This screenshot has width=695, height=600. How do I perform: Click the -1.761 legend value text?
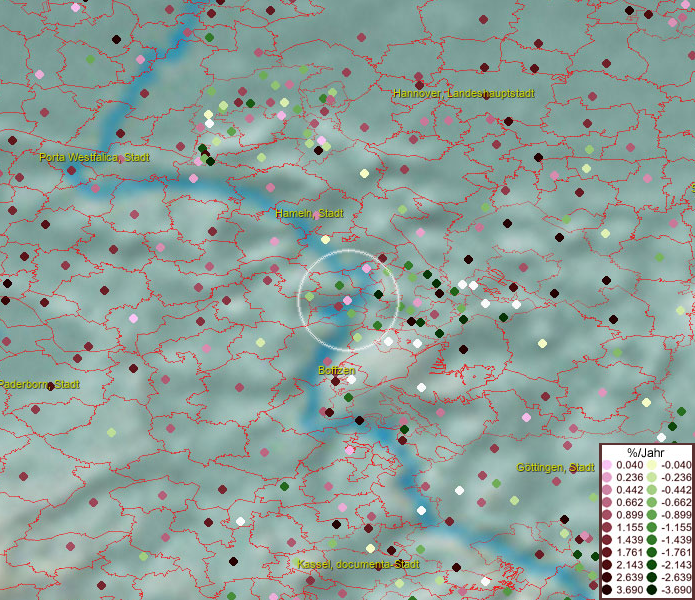676,553
